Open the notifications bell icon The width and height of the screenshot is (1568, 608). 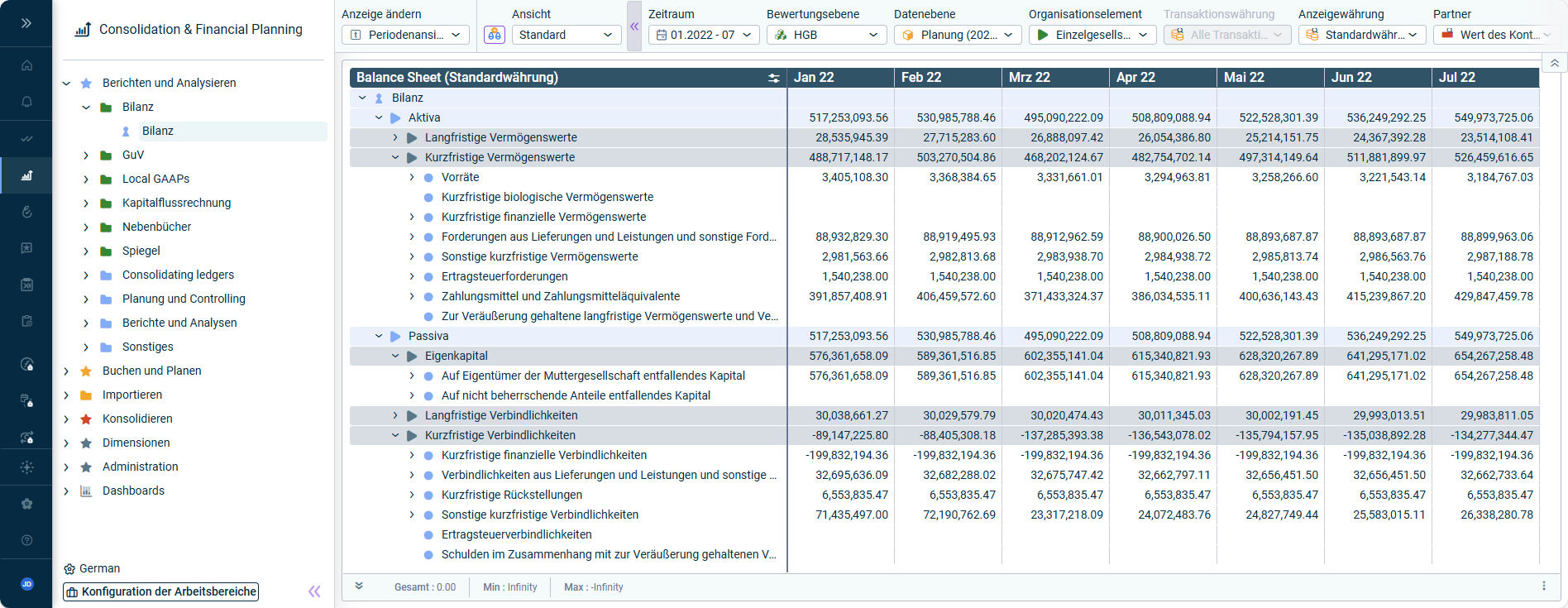pos(26,102)
